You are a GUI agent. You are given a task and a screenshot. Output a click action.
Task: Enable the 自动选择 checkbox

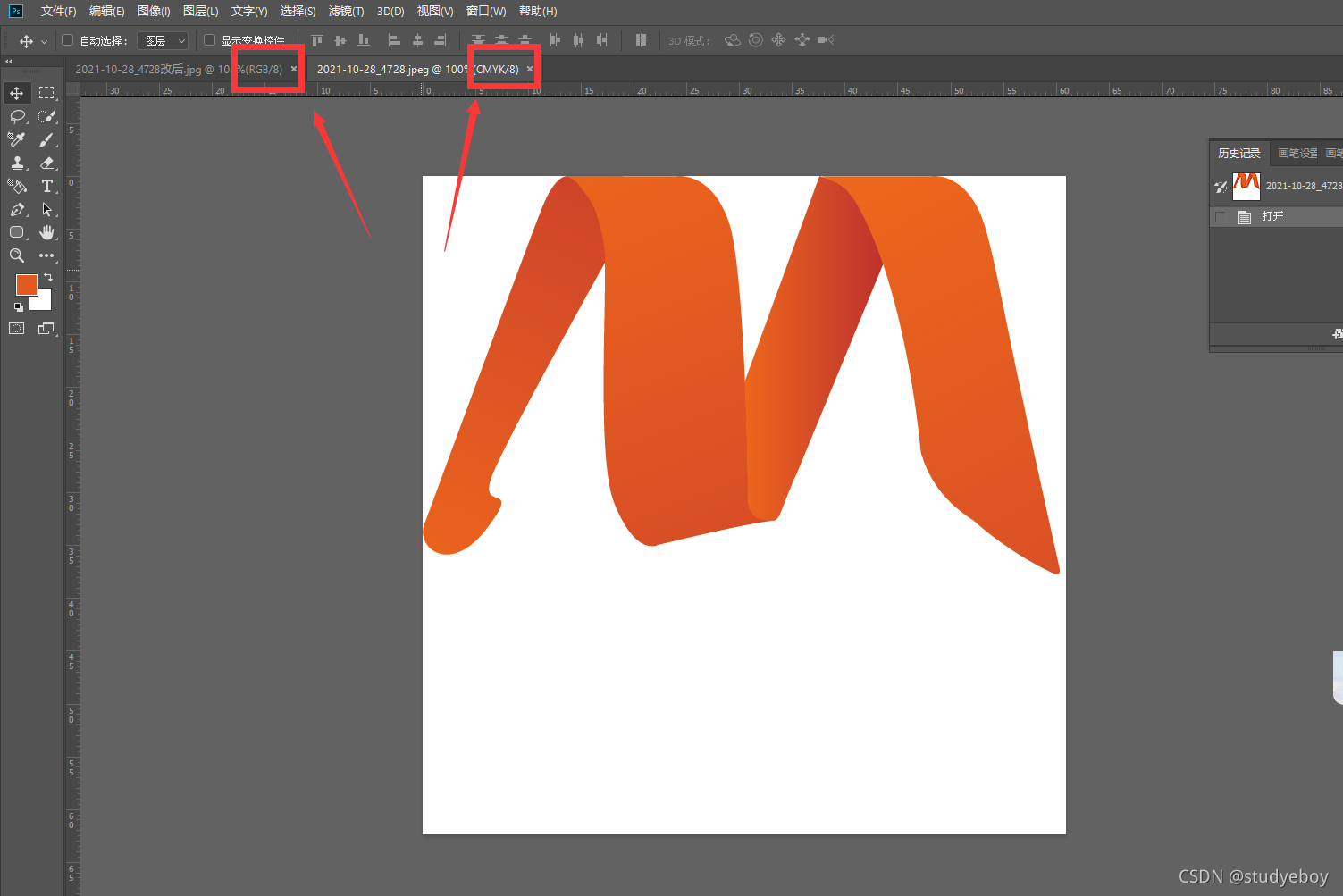[x=68, y=40]
